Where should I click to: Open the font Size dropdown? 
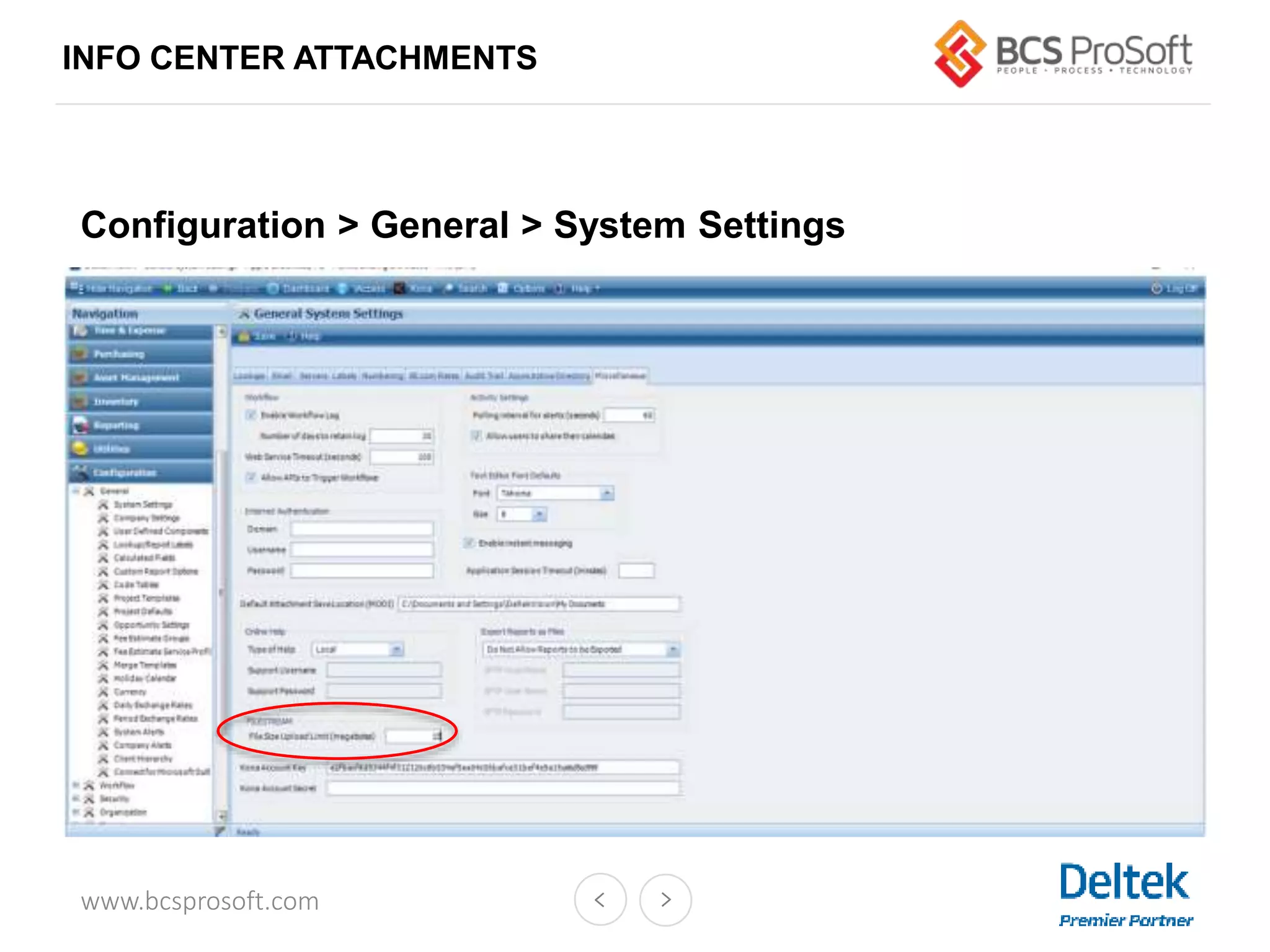pos(522,514)
